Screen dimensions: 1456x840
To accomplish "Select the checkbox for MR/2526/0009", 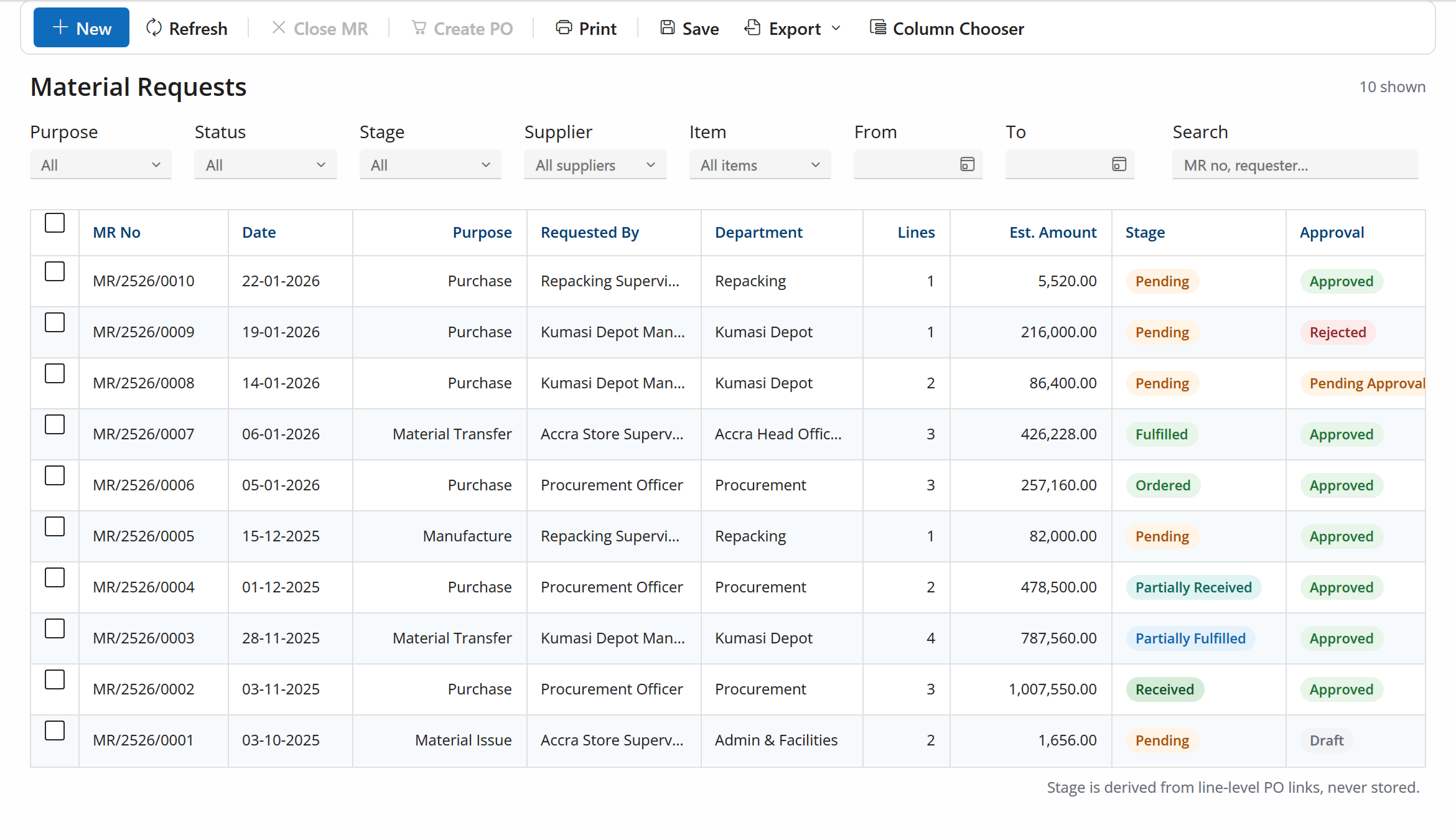I will 55,322.
